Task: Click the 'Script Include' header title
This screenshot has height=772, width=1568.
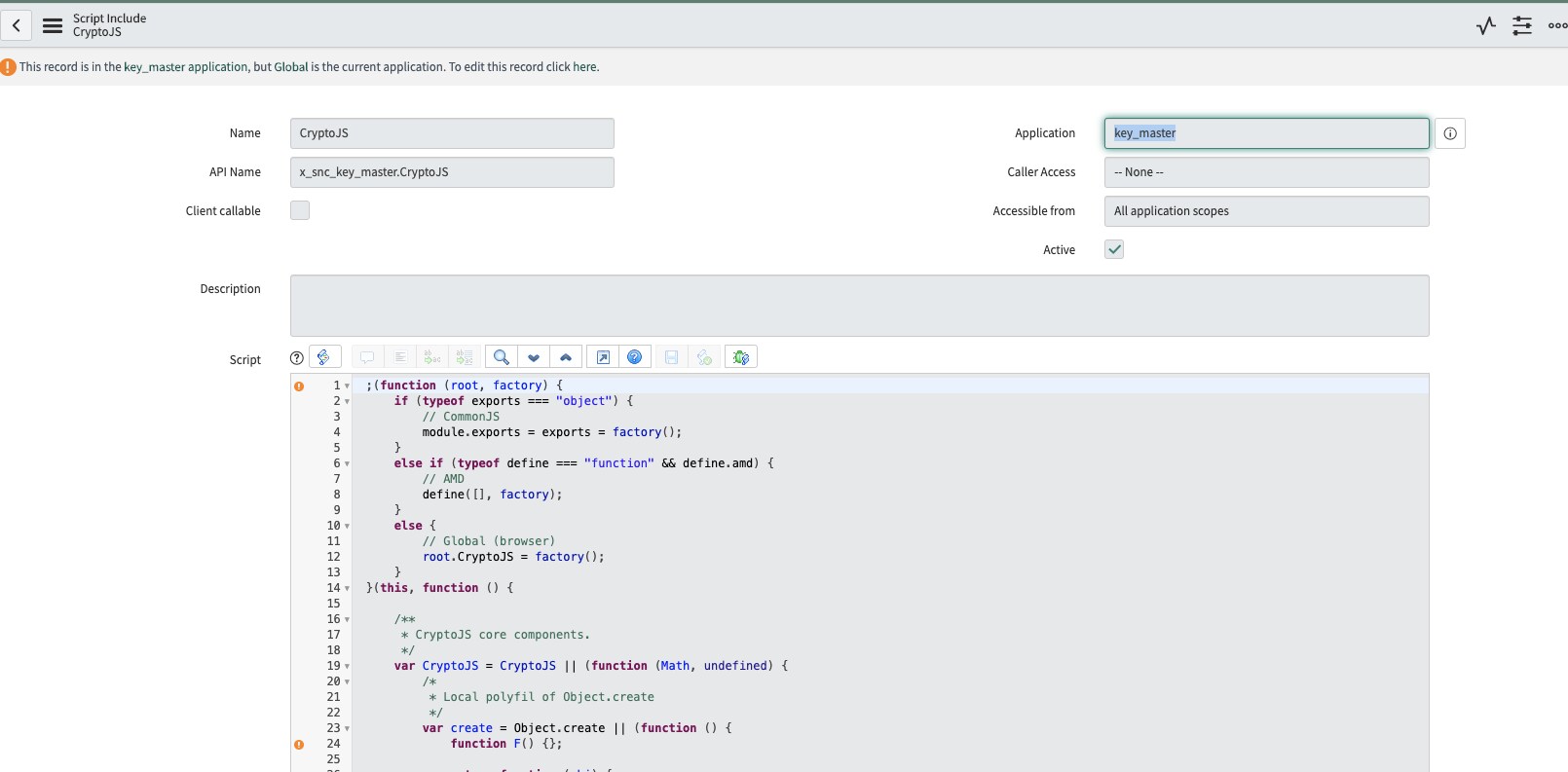Action: (109, 18)
